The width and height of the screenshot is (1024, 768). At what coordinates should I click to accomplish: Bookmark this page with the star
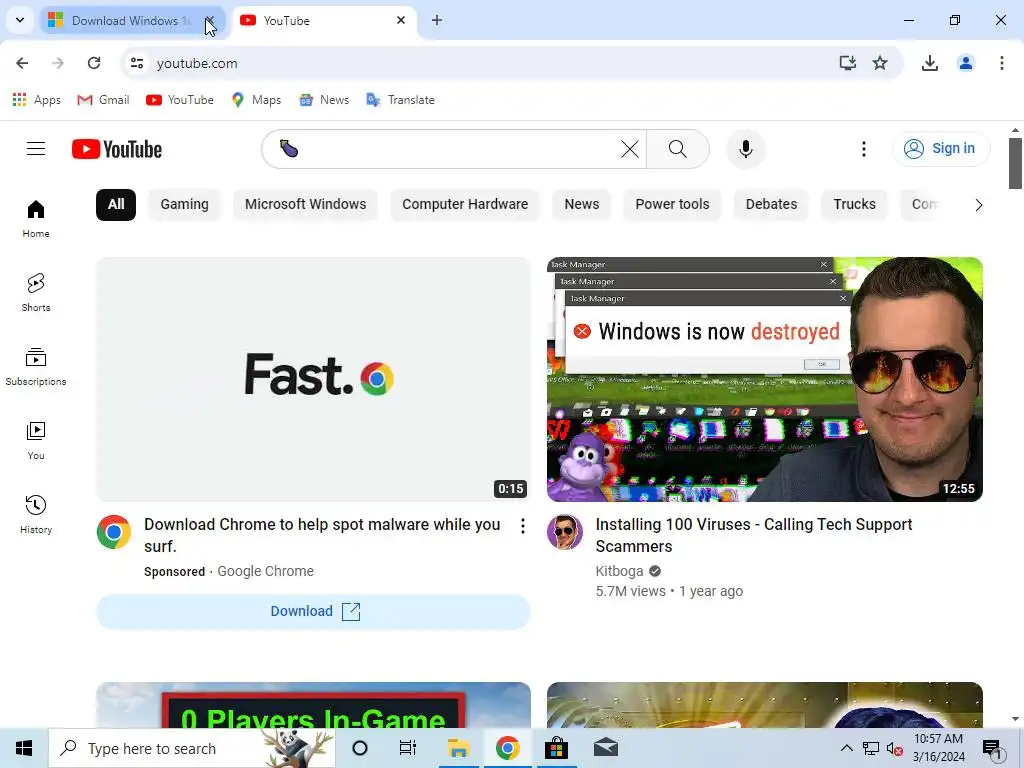tap(880, 63)
